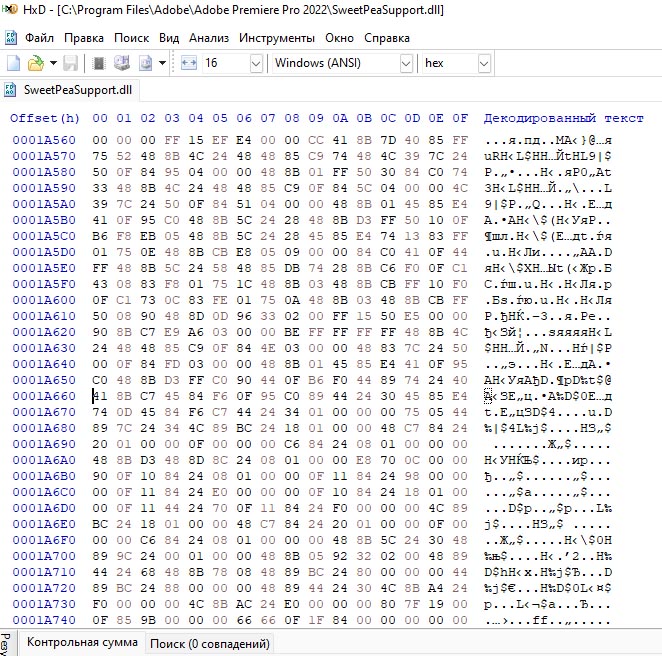Open the Вид menu
The width and height of the screenshot is (662, 656).
[169, 38]
